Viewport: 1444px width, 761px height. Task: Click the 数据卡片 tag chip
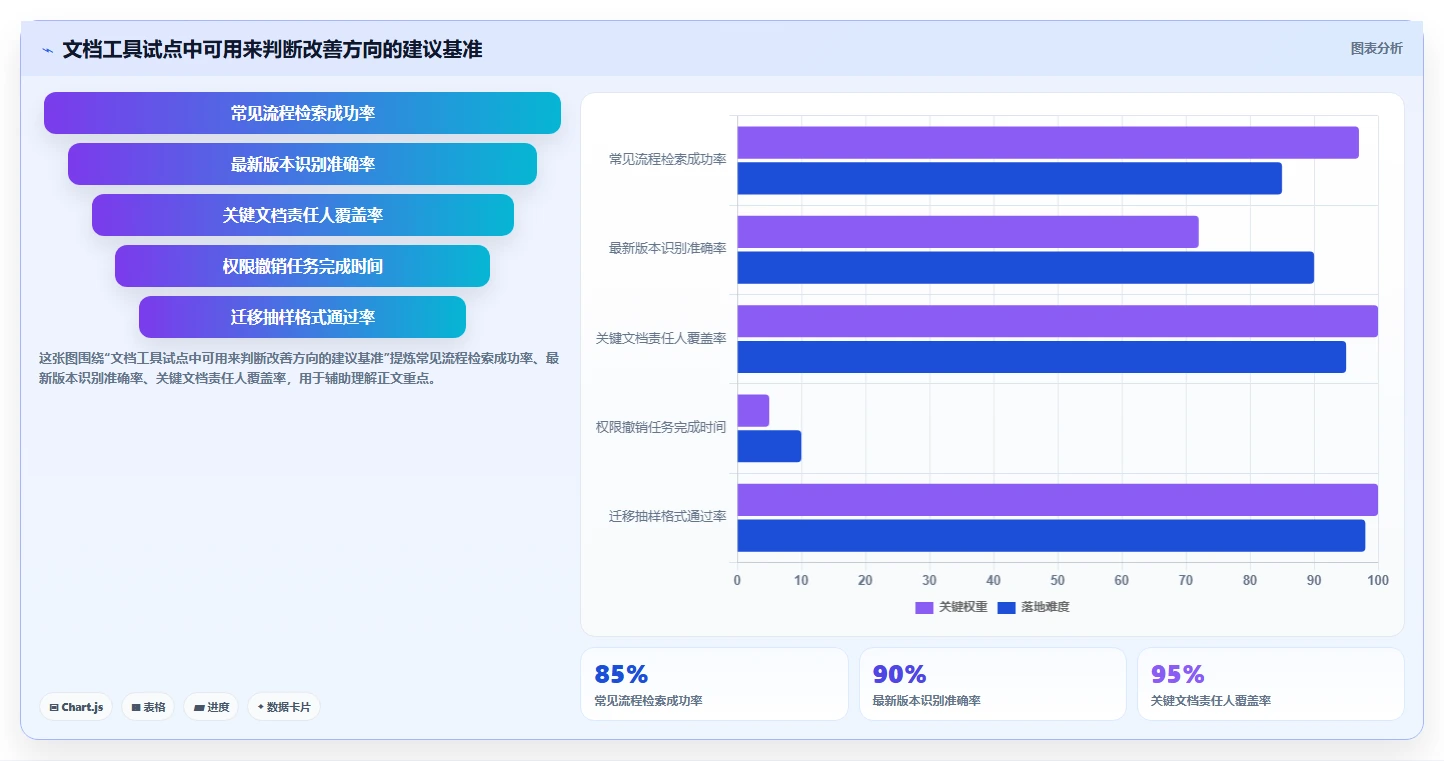[284, 707]
